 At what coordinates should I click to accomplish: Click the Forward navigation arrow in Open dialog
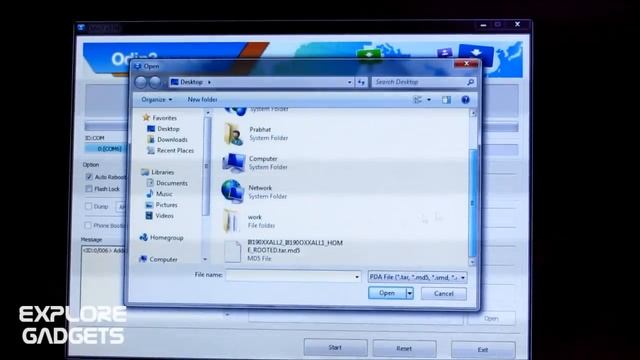click(155, 82)
